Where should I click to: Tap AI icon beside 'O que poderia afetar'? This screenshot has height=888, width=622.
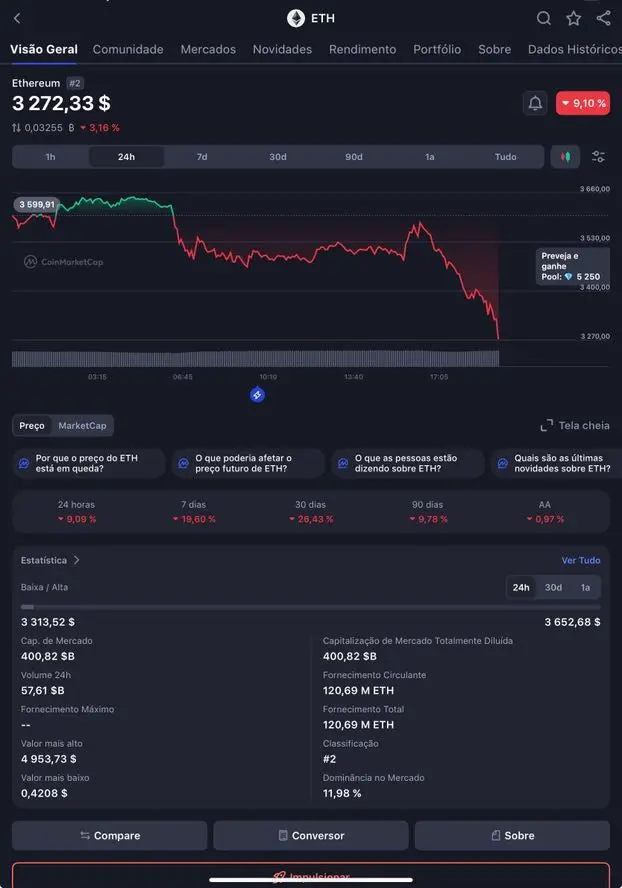tap(184, 463)
